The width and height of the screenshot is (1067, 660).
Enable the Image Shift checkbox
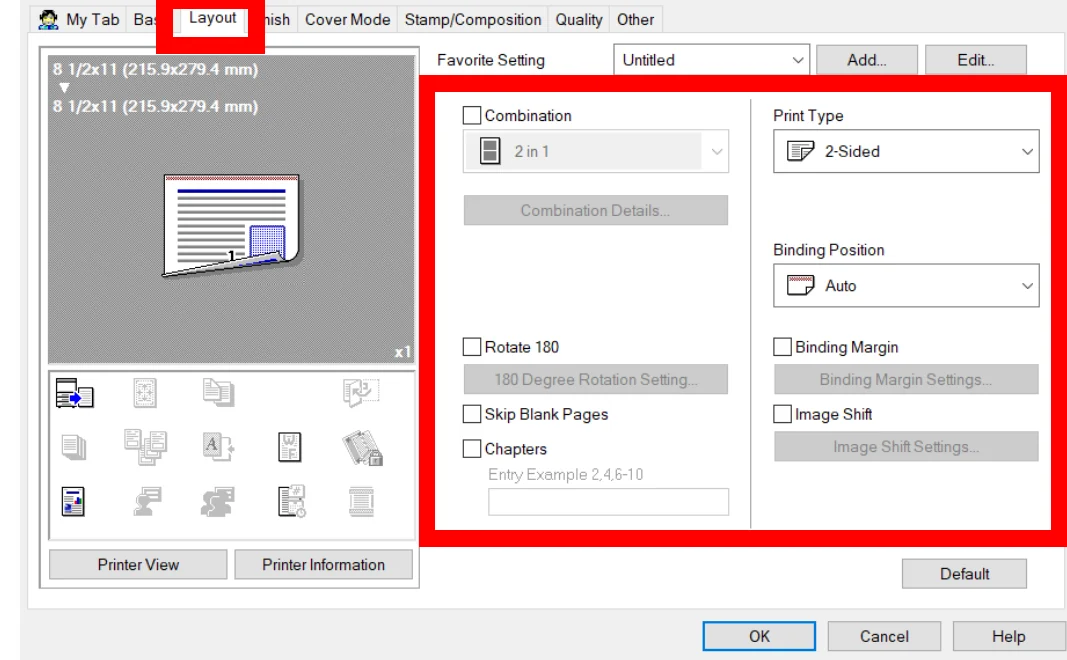coord(783,414)
